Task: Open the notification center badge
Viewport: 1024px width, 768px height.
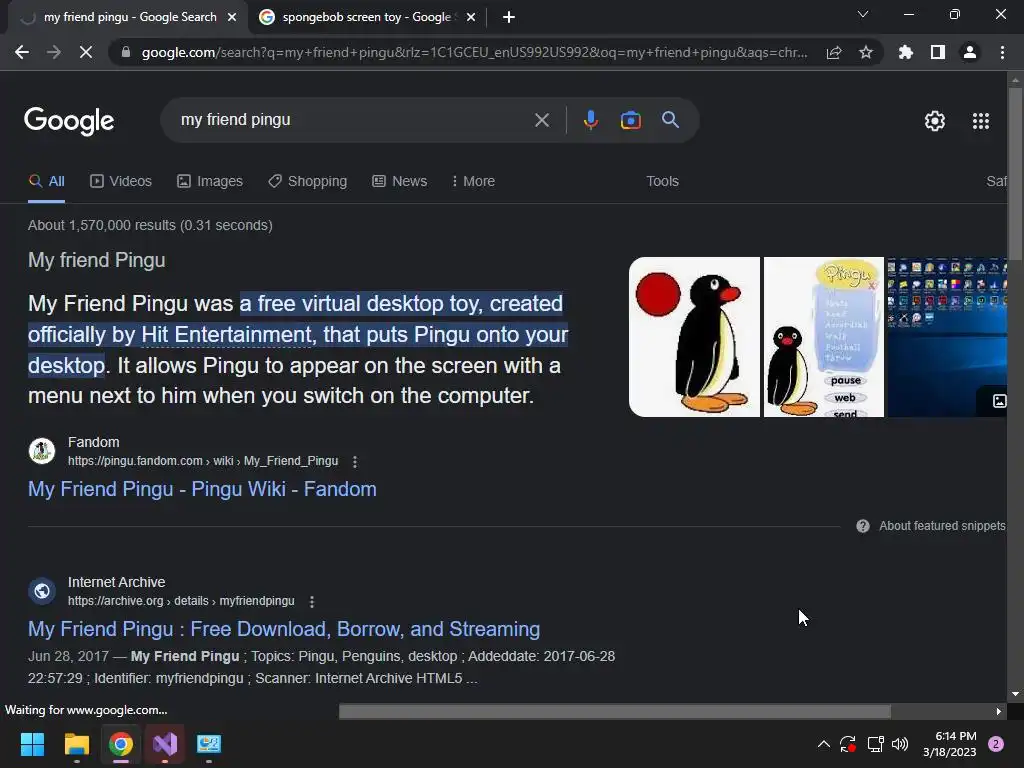Action: click(996, 744)
